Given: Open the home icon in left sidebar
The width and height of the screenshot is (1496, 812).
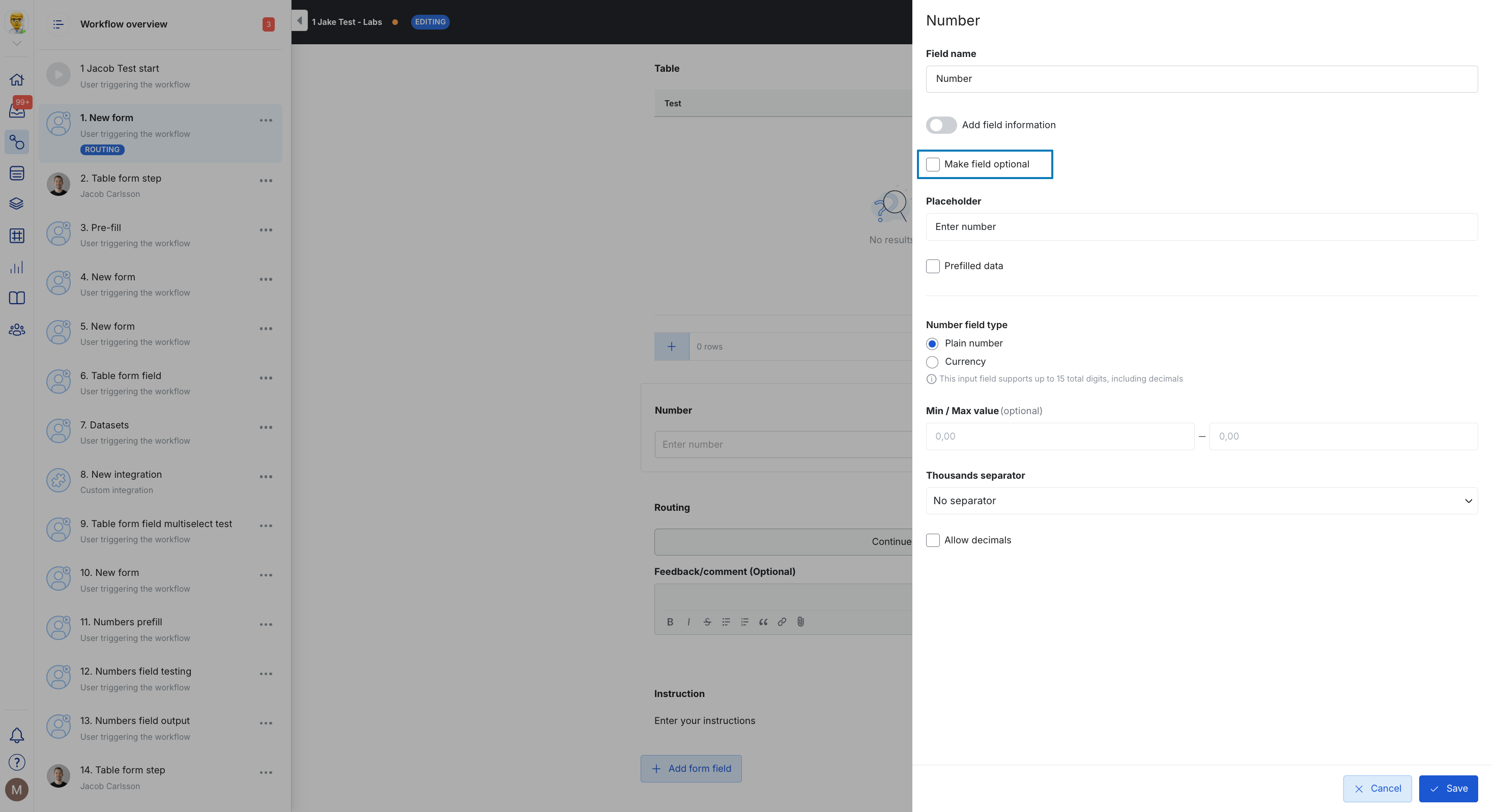Looking at the screenshot, I should pyautogui.click(x=17, y=79).
